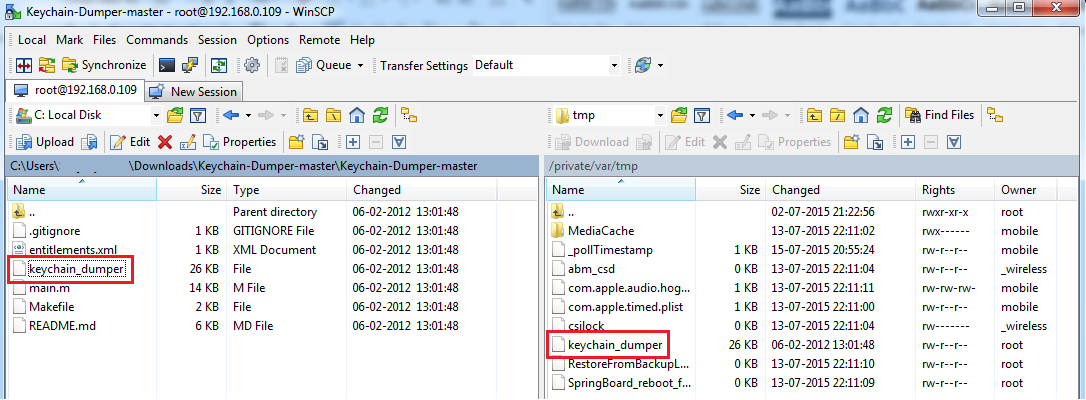Switch to root@192.168.0.109 session tab

pos(75,90)
